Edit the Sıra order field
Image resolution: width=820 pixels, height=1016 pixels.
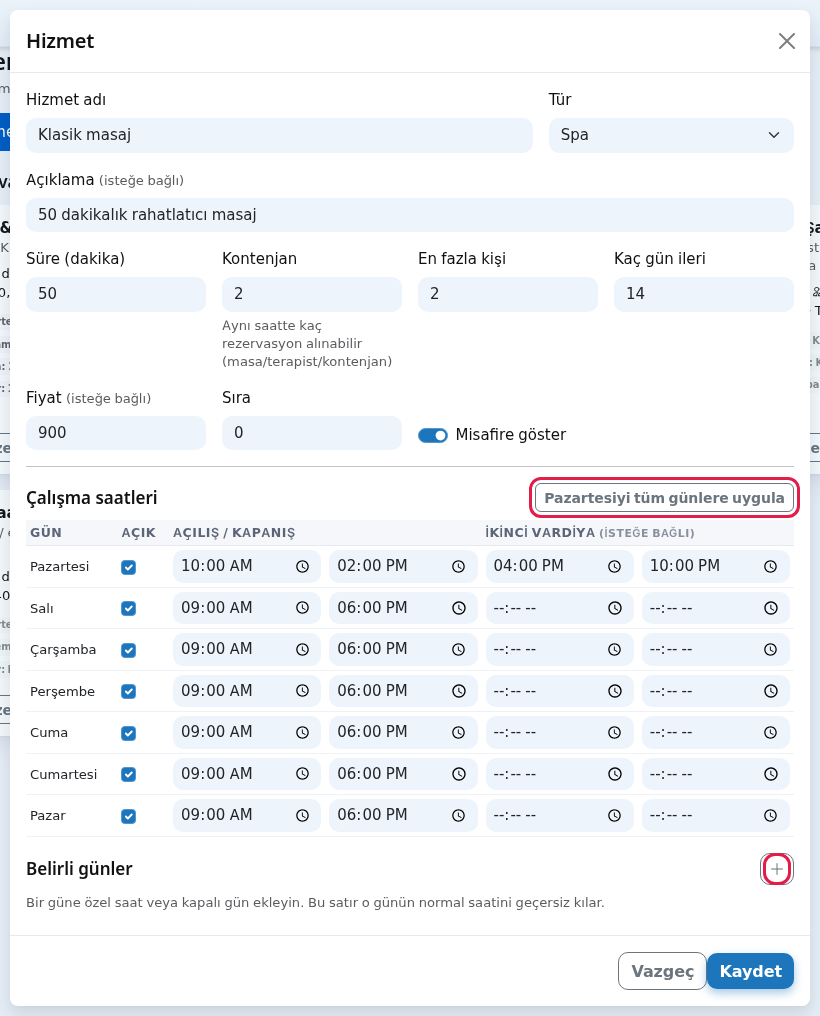coord(312,433)
